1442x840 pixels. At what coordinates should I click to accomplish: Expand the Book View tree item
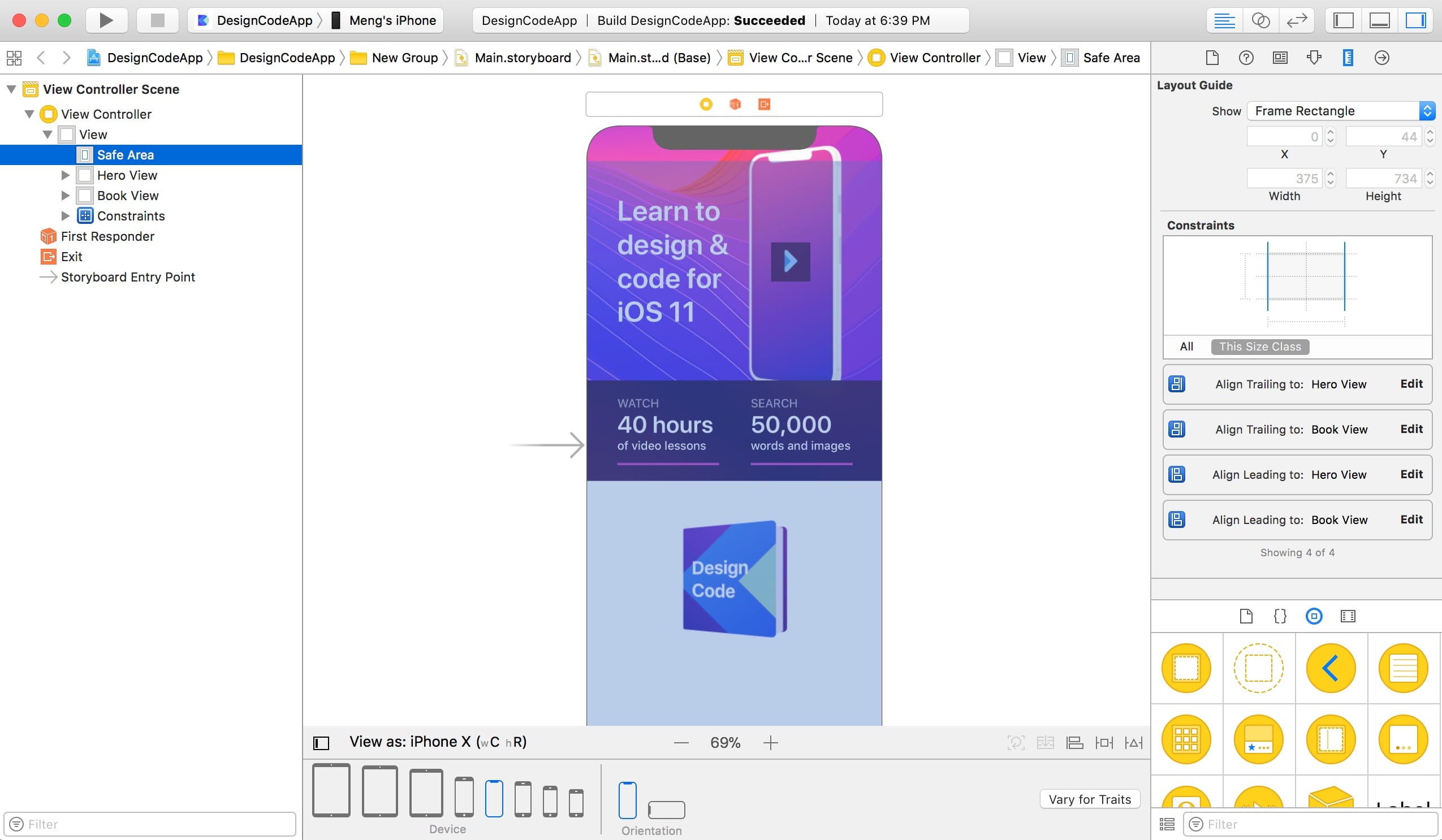(x=64, y=195)
